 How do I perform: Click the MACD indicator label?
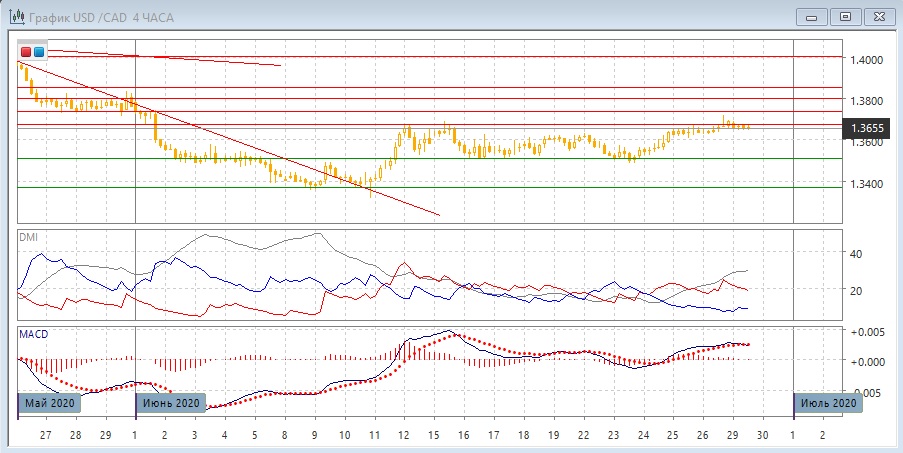pos(33,333)
